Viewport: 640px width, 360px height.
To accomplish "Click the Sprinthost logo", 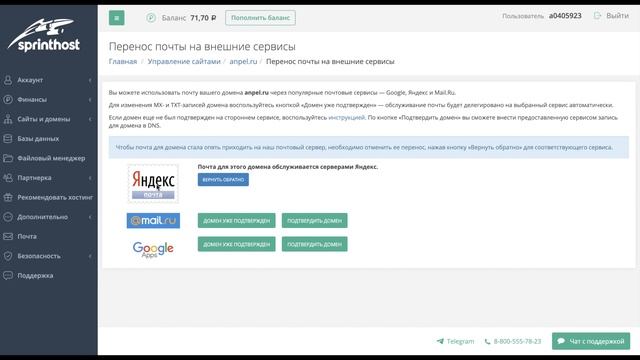I will coord(44,36).
